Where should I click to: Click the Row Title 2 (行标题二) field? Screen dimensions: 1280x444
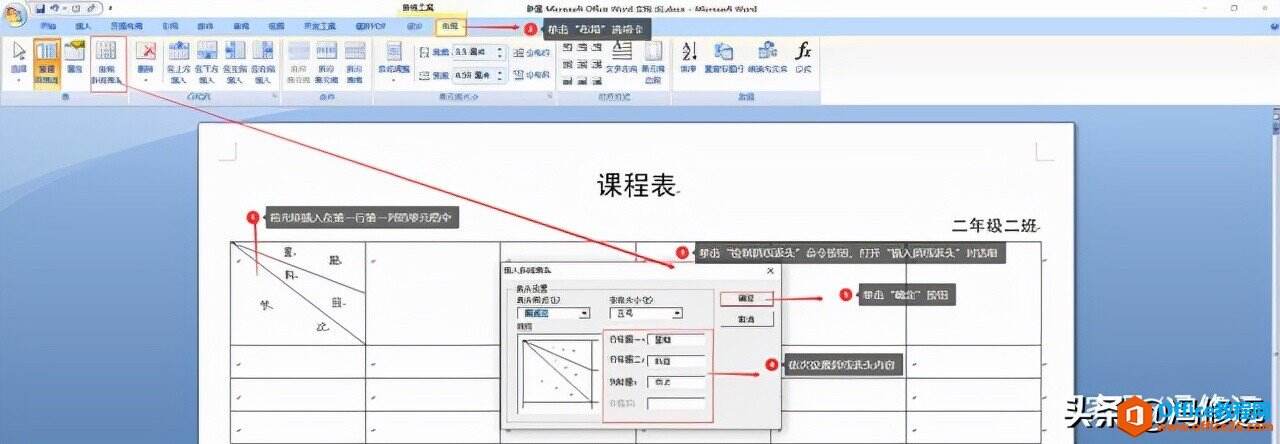point(675,360)
